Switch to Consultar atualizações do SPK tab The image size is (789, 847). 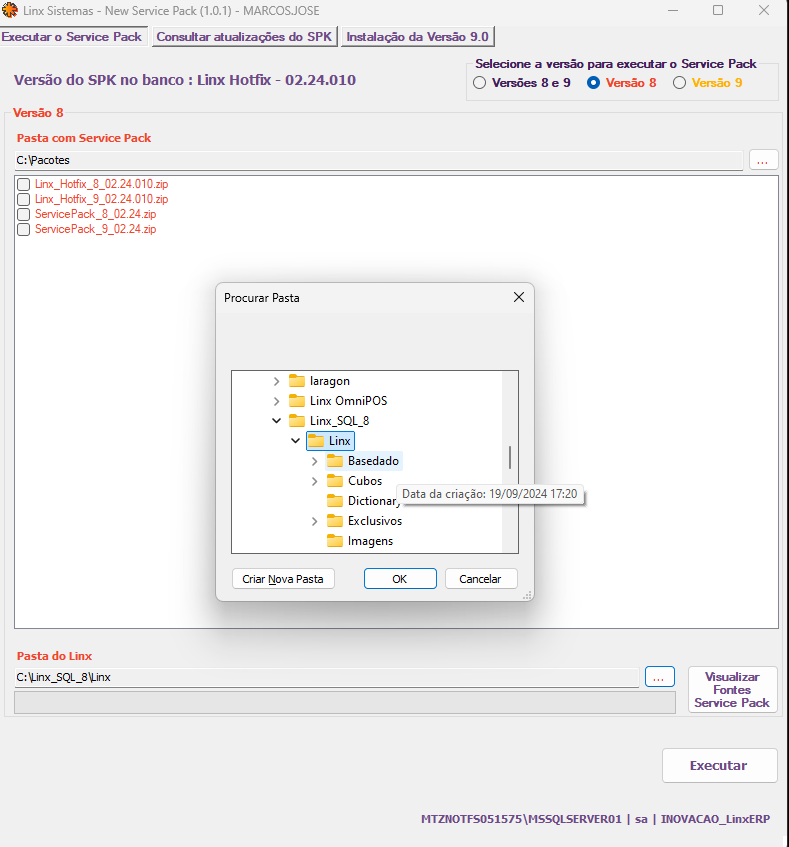coord(245,37)
